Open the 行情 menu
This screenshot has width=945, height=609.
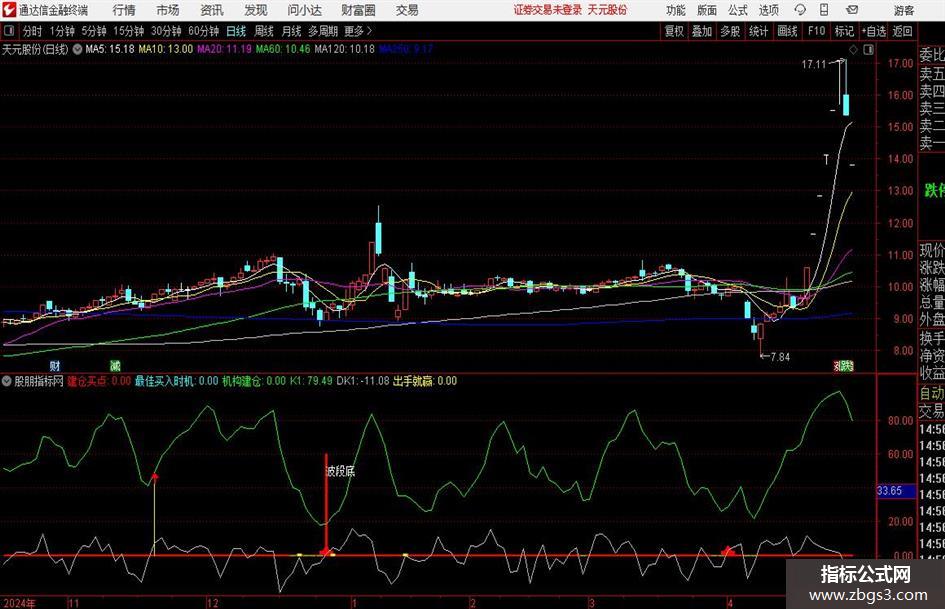124,10
